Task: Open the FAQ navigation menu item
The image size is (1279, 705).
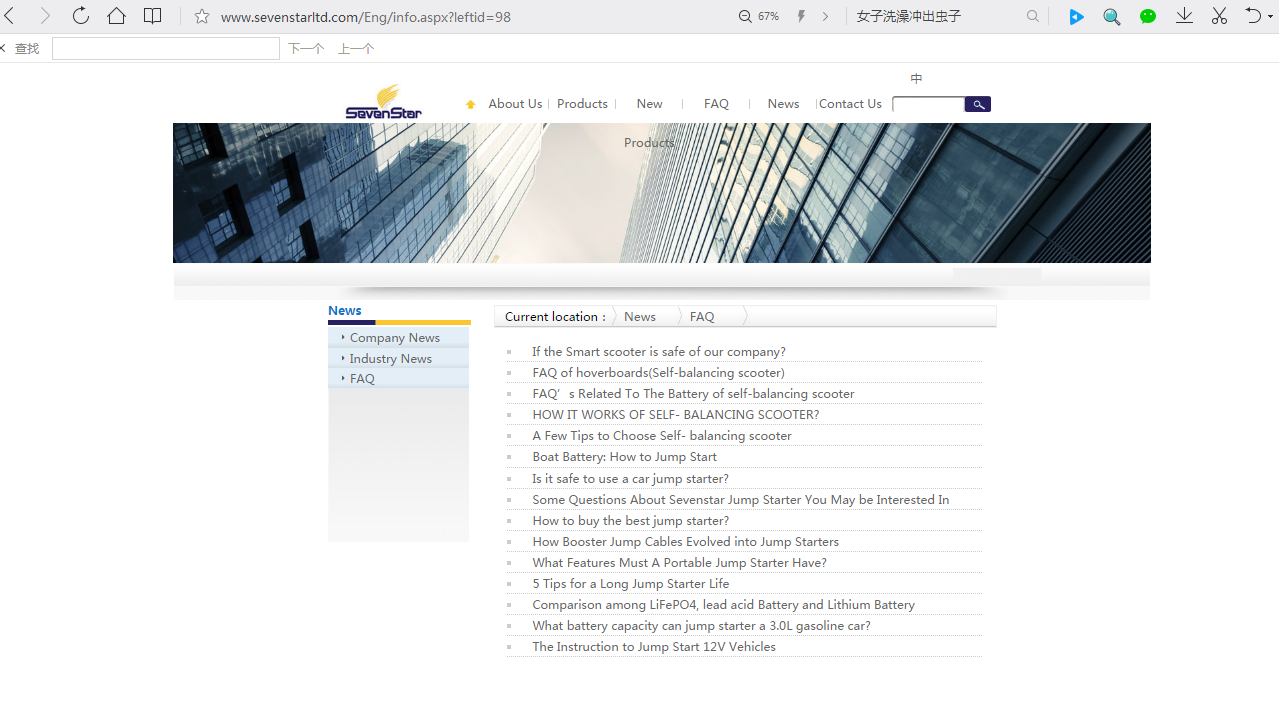Action: point(716,104)
